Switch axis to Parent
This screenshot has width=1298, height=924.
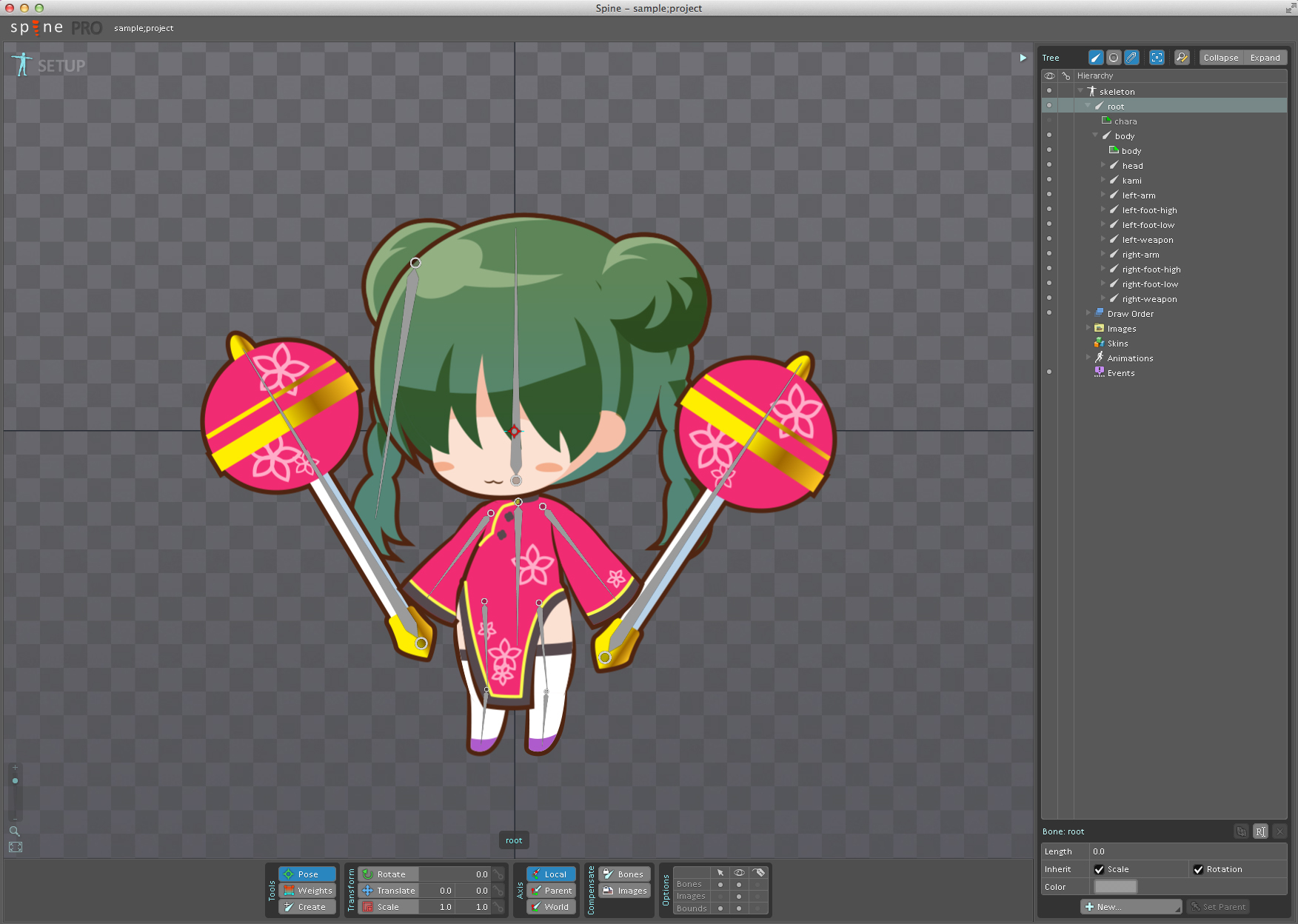(x=552, y=891)
